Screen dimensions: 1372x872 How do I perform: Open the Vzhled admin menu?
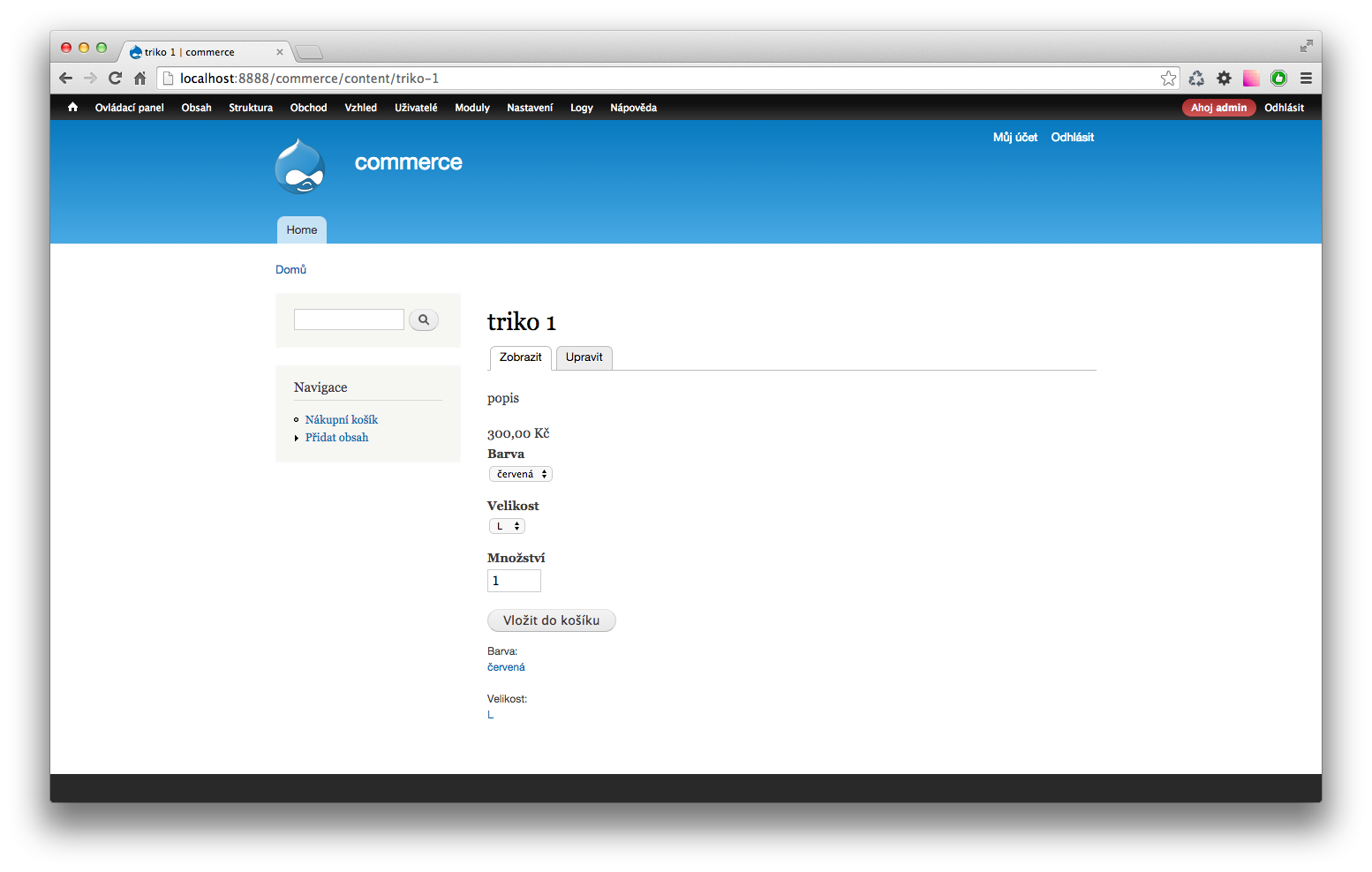coord(361,108)
